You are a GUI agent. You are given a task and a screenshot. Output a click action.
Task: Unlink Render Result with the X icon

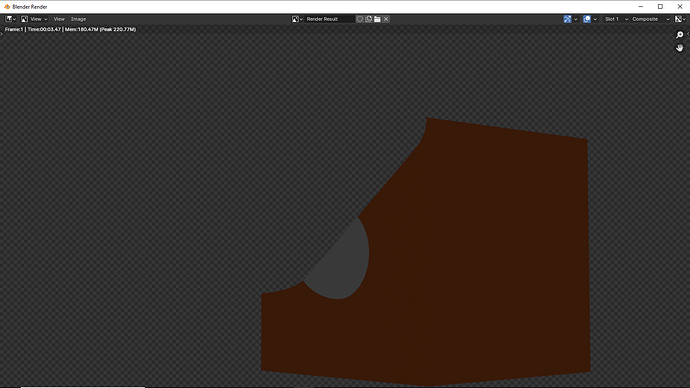tap(386, 19)
